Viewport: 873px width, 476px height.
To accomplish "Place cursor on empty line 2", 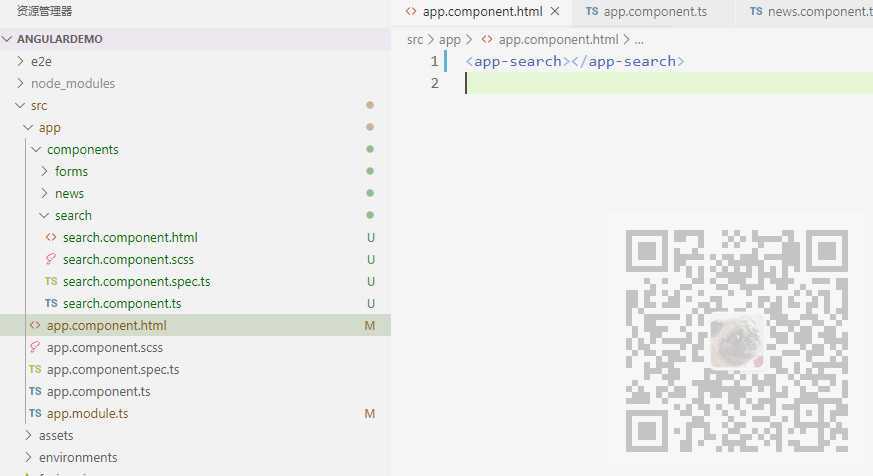I will coord(668,84).
